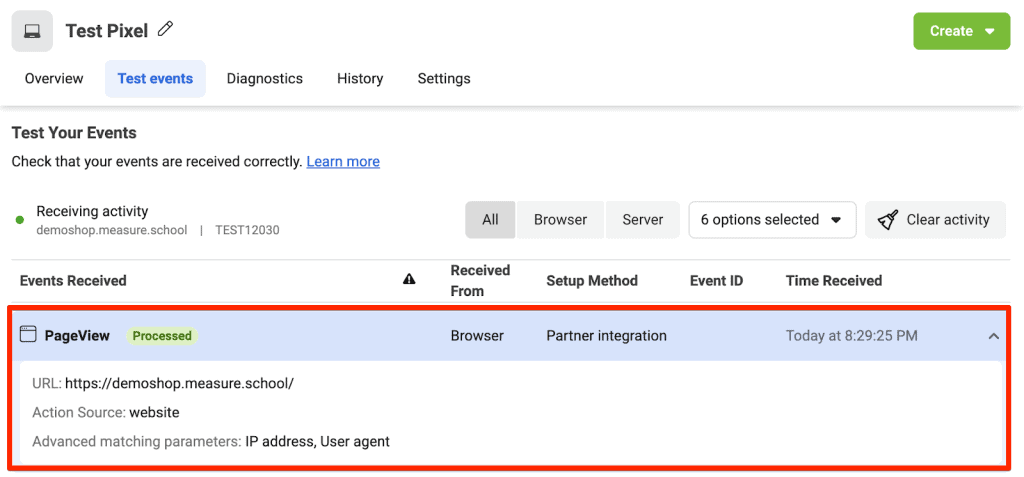Click the pencil icon to rename Test Pixel

pos(166,30)
